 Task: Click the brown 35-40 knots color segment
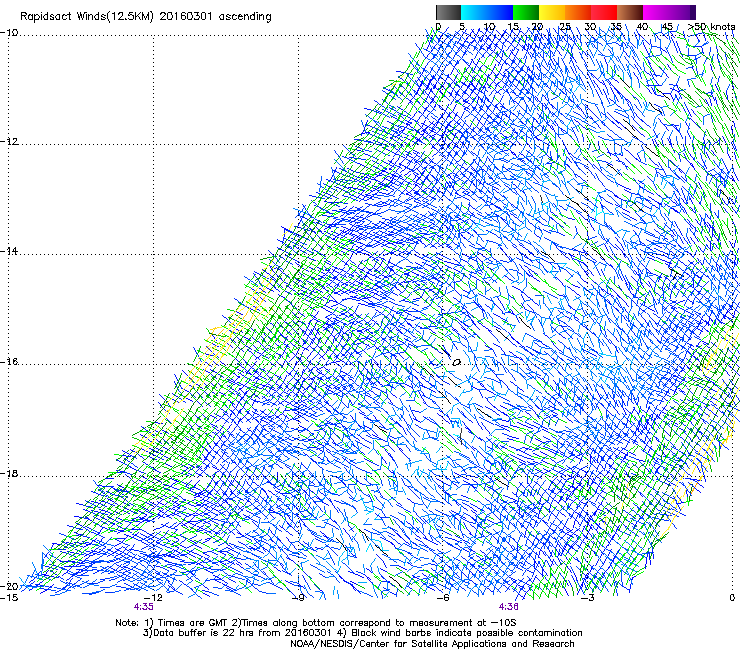point(630,12)
